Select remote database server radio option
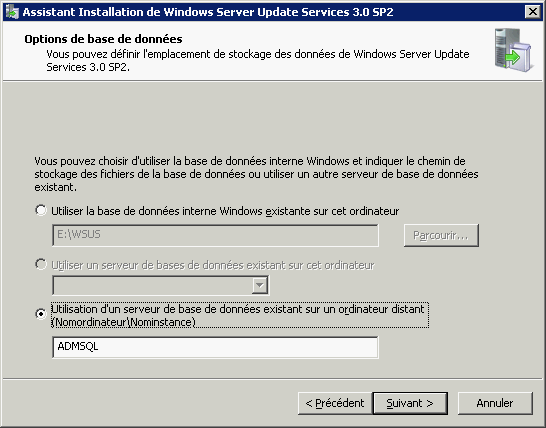This screenshot has height=428, width=546. pos(41,314)
